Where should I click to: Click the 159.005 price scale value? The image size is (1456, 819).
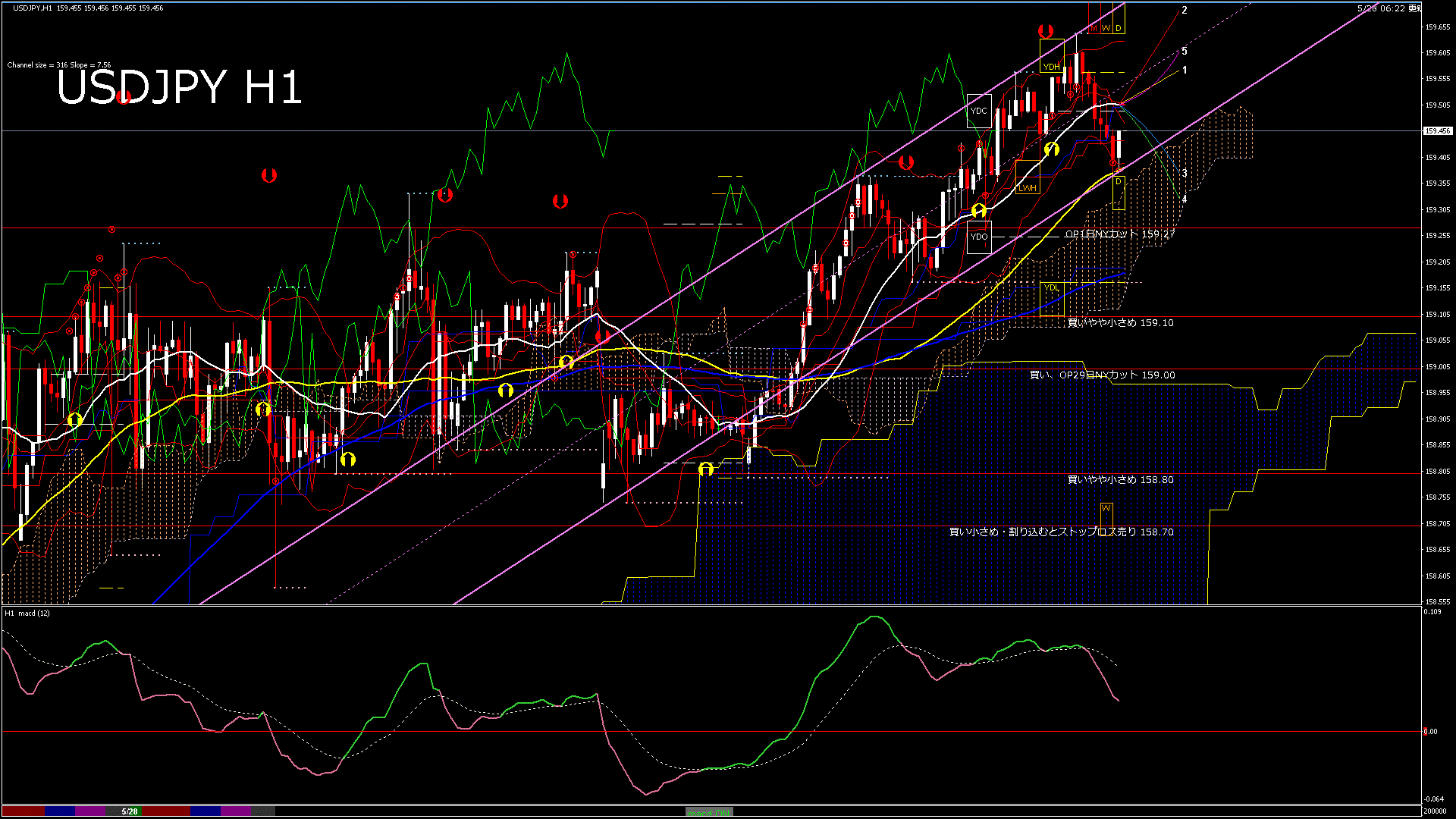coord(1438,366)
